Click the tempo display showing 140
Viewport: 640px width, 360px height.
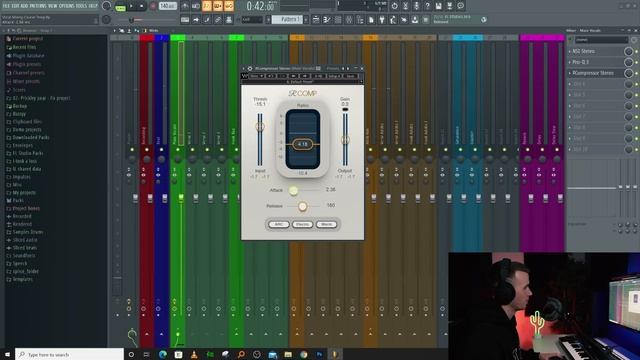(167, 6)
